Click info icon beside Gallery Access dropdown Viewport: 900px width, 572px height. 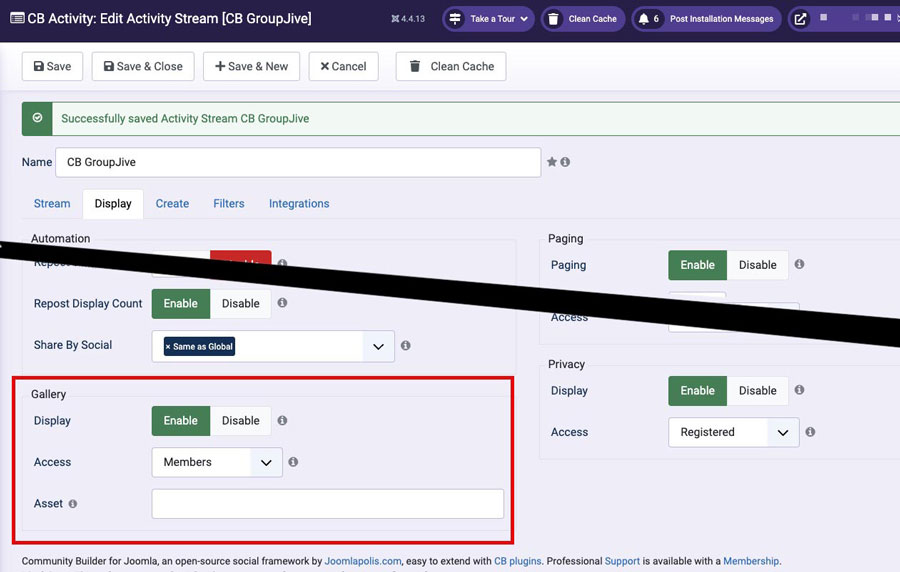tap(293, 462)
